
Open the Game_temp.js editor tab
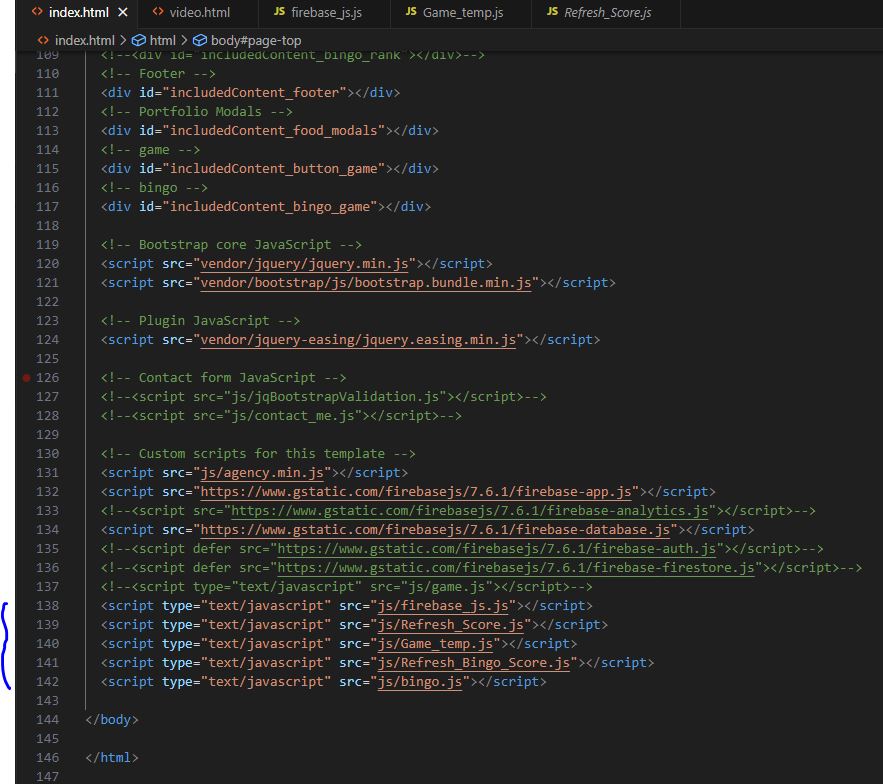click(461, 12)
